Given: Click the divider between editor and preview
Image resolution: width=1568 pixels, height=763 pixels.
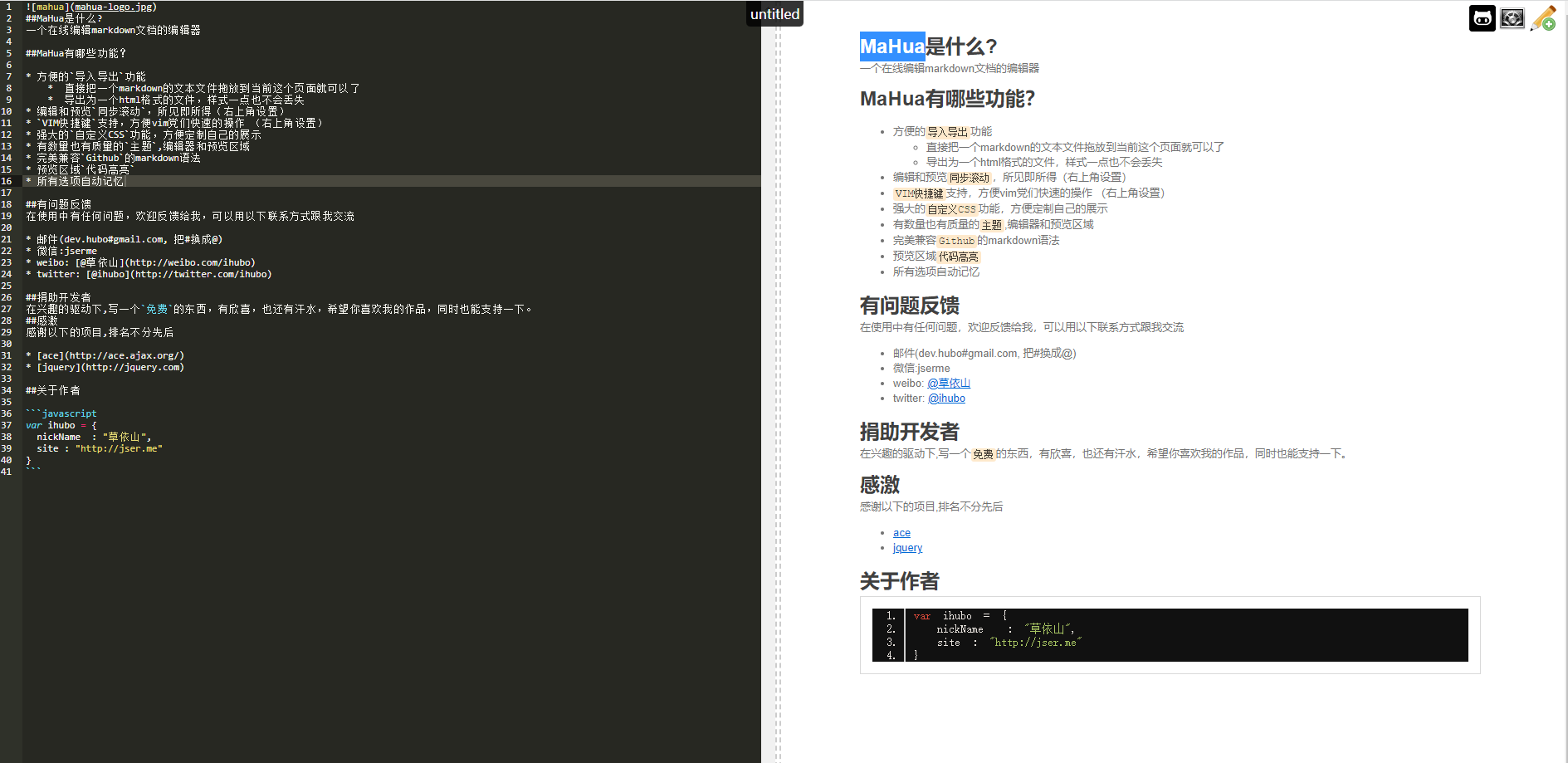Looking at the screenshot, I should click(777, 374).
